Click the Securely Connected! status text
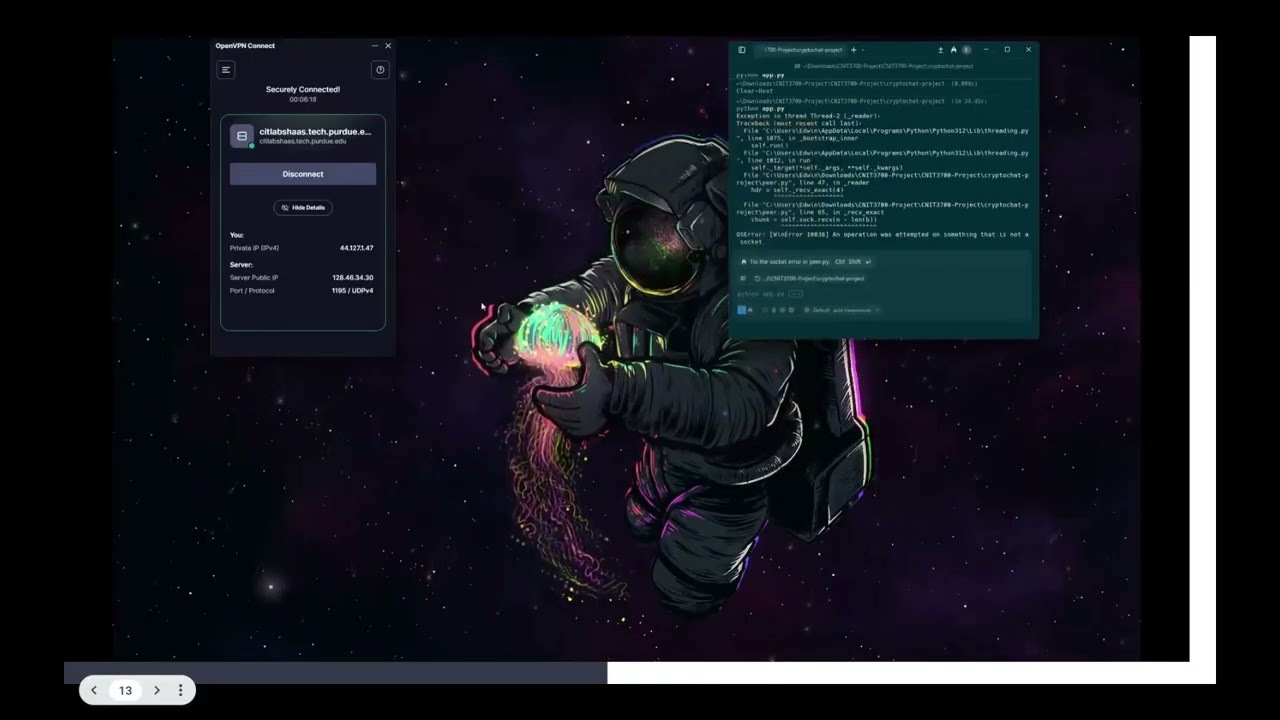Image resolution: width=1280 pixels, height=720 pixels. (303, 90)
